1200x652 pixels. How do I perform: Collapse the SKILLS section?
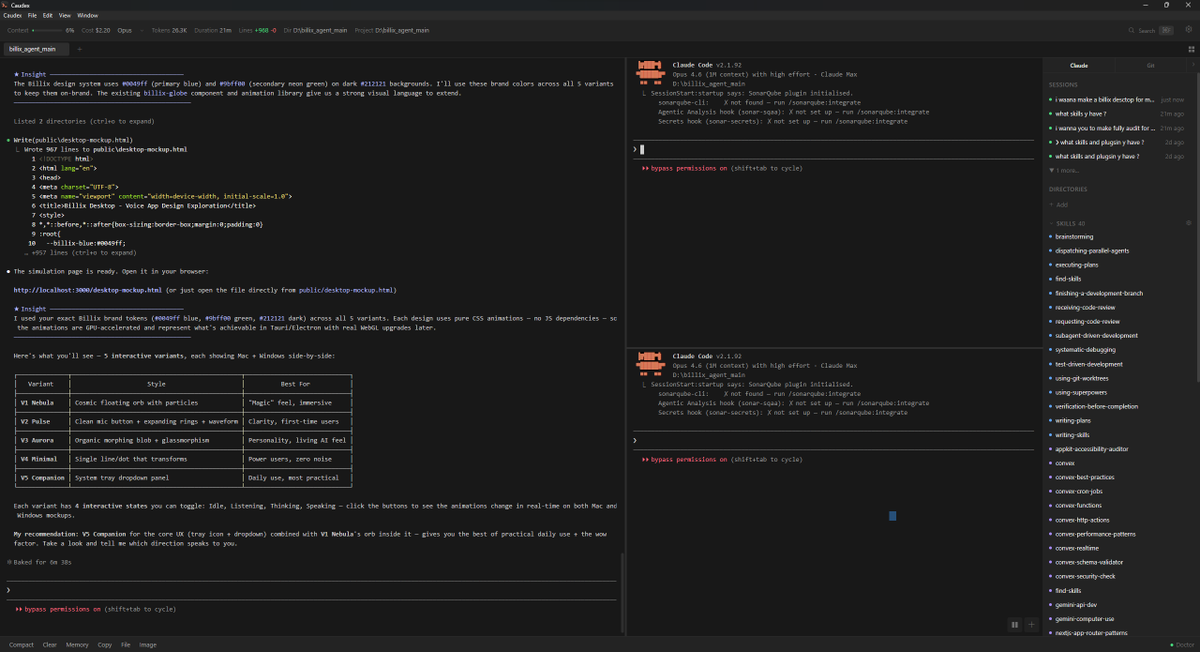pyautogui.click(x=1067, y=223)
